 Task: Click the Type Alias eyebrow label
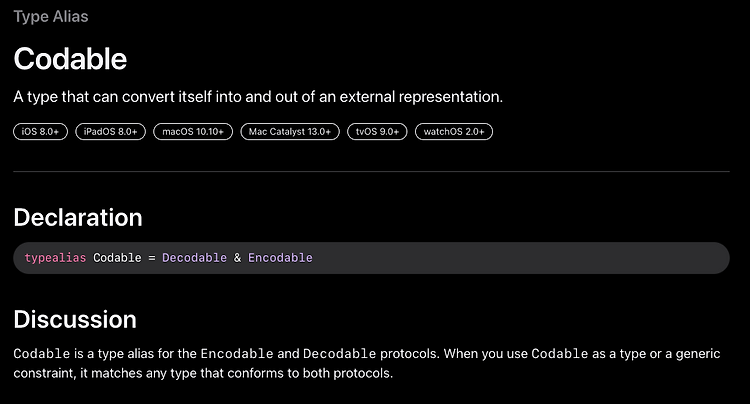pos(51,17)
